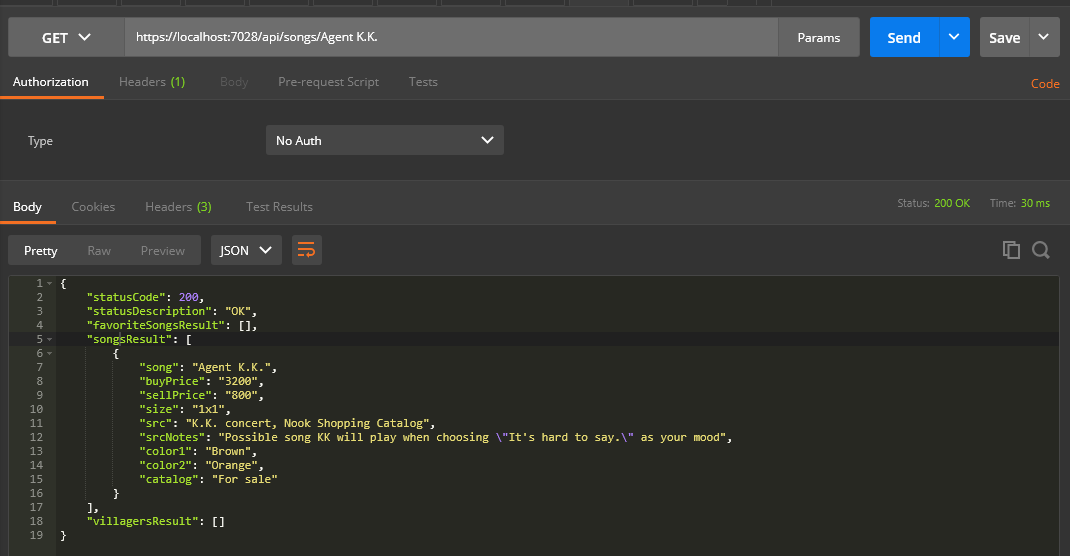Open request Headers (1) tab
The image size is (1070, 556).
tap(152, 82)
